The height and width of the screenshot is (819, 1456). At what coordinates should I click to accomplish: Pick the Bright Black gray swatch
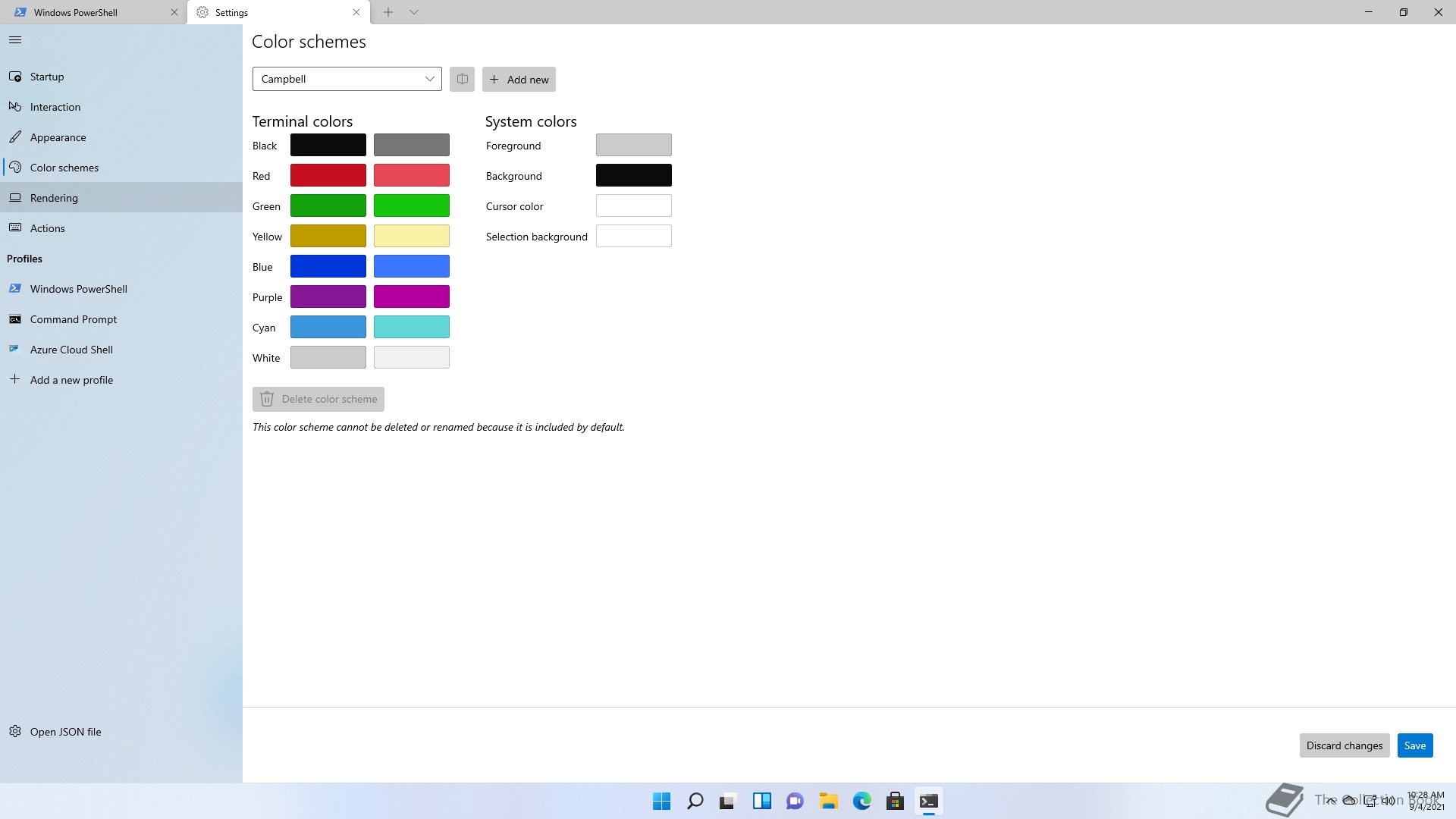click(412, 145)
